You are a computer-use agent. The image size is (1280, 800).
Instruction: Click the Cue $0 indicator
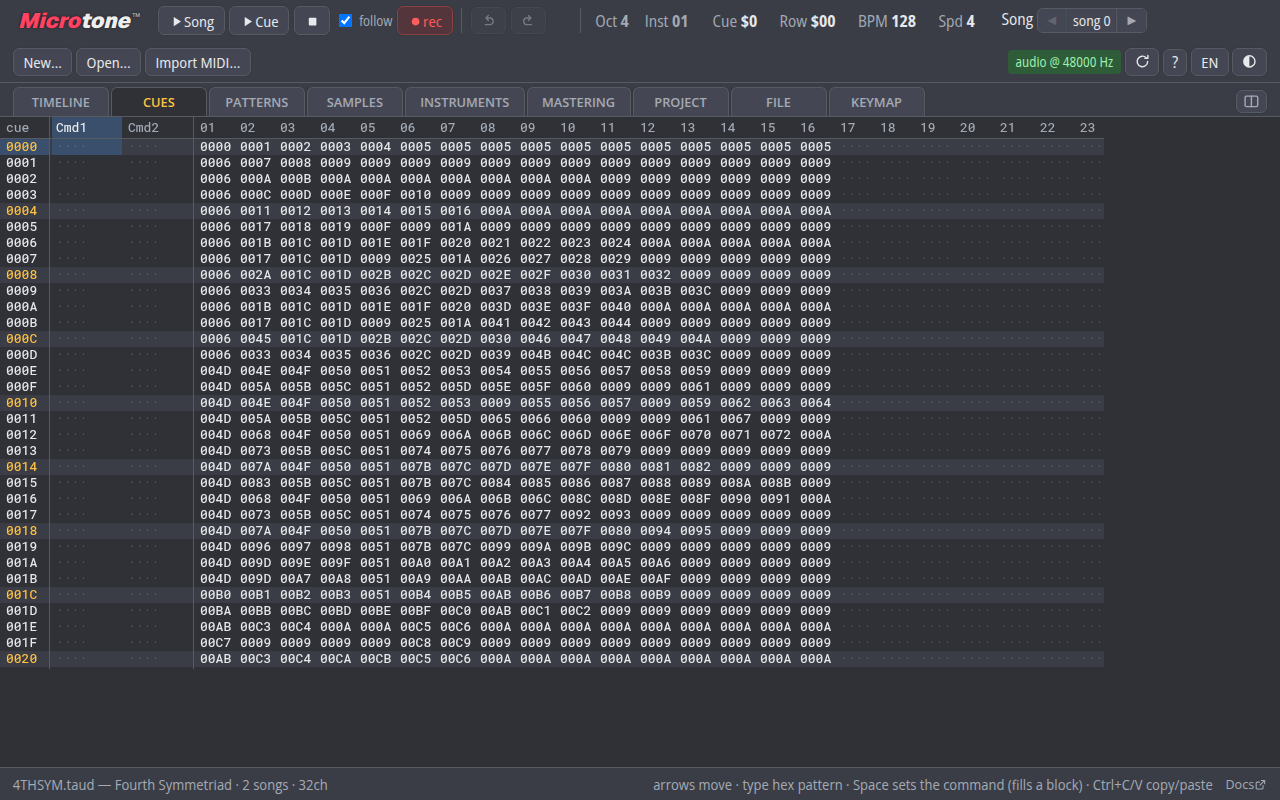pos(735,21)
